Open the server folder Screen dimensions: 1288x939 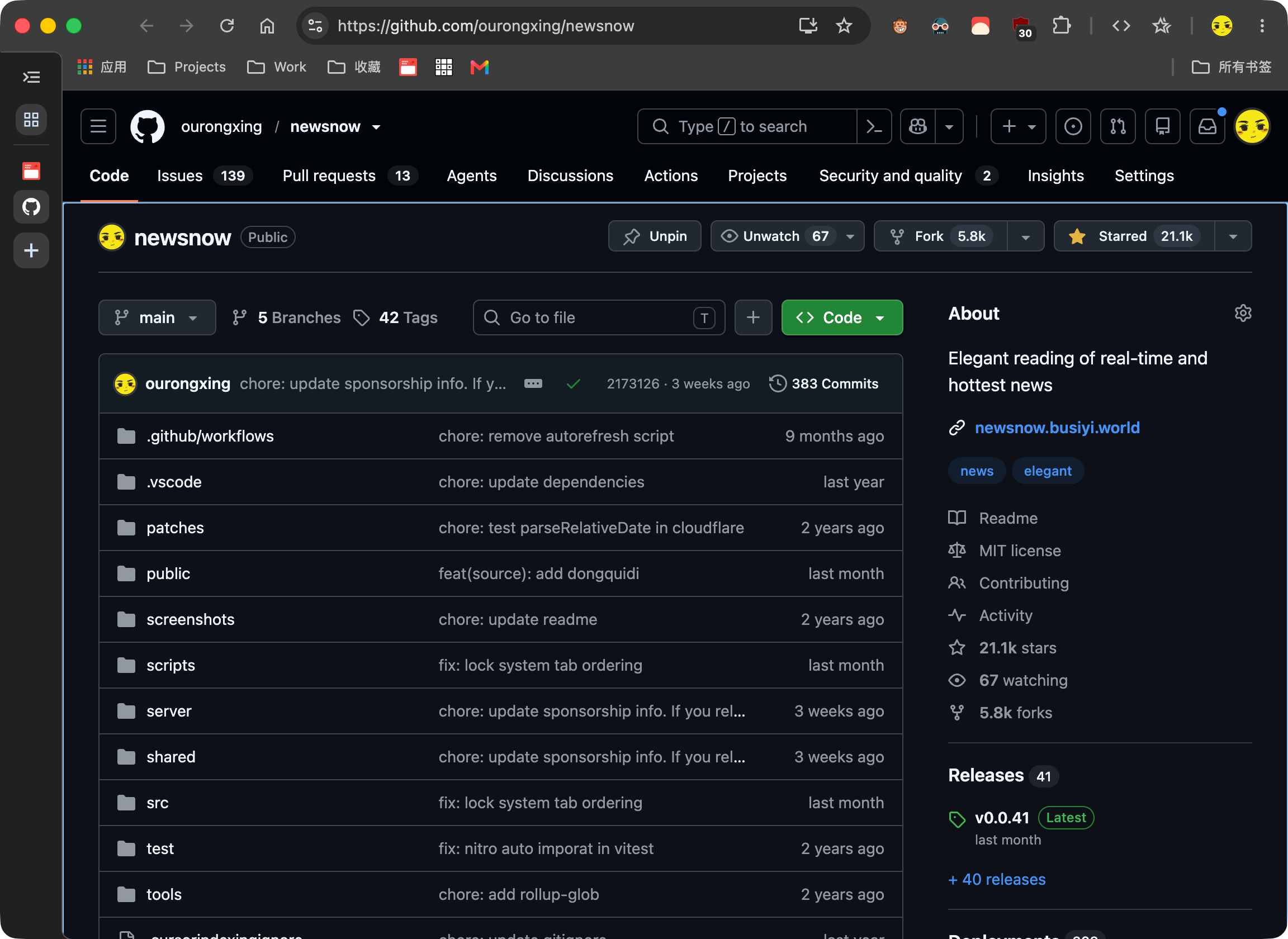tap(169, 711)
